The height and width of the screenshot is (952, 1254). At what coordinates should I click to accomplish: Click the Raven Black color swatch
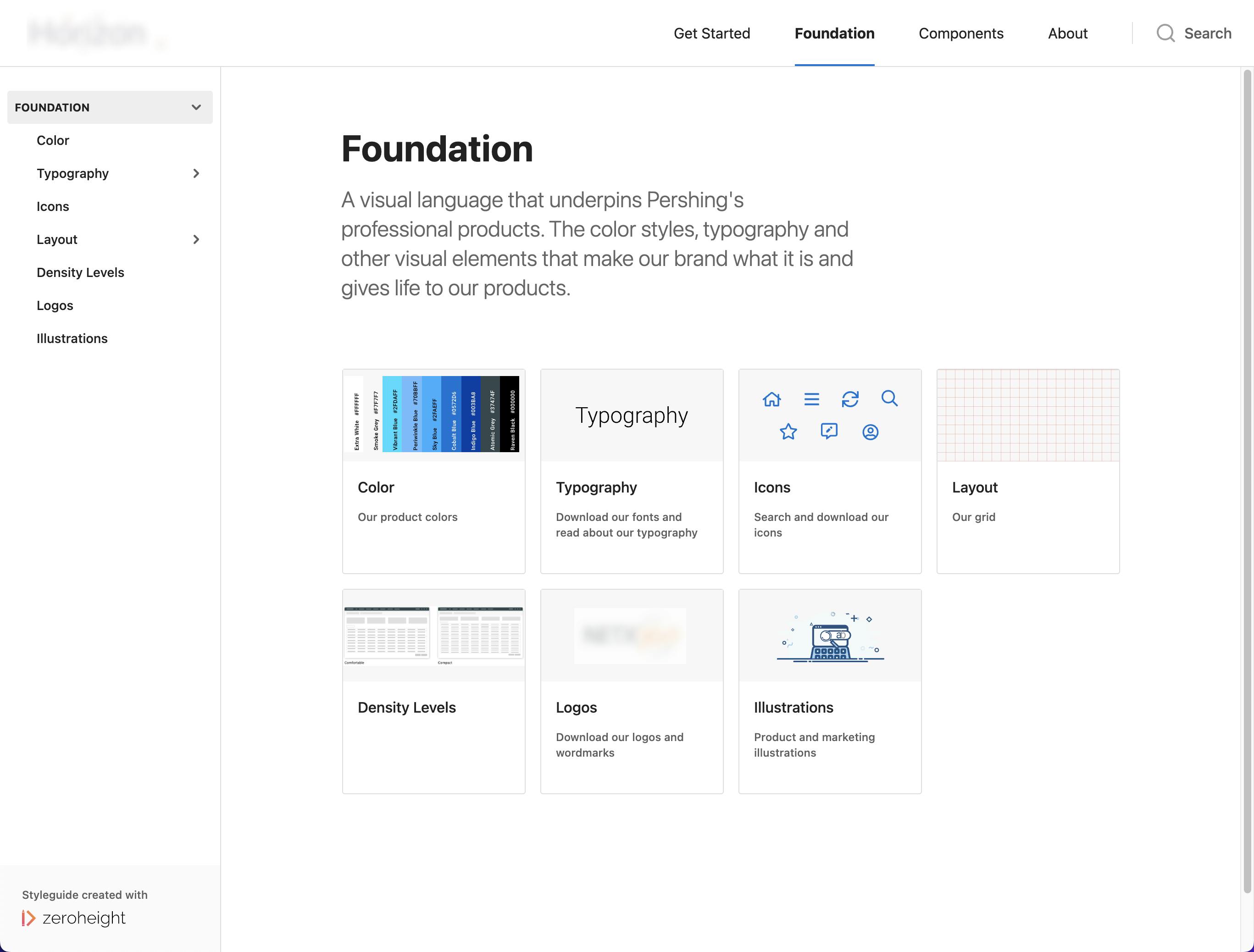510,414
